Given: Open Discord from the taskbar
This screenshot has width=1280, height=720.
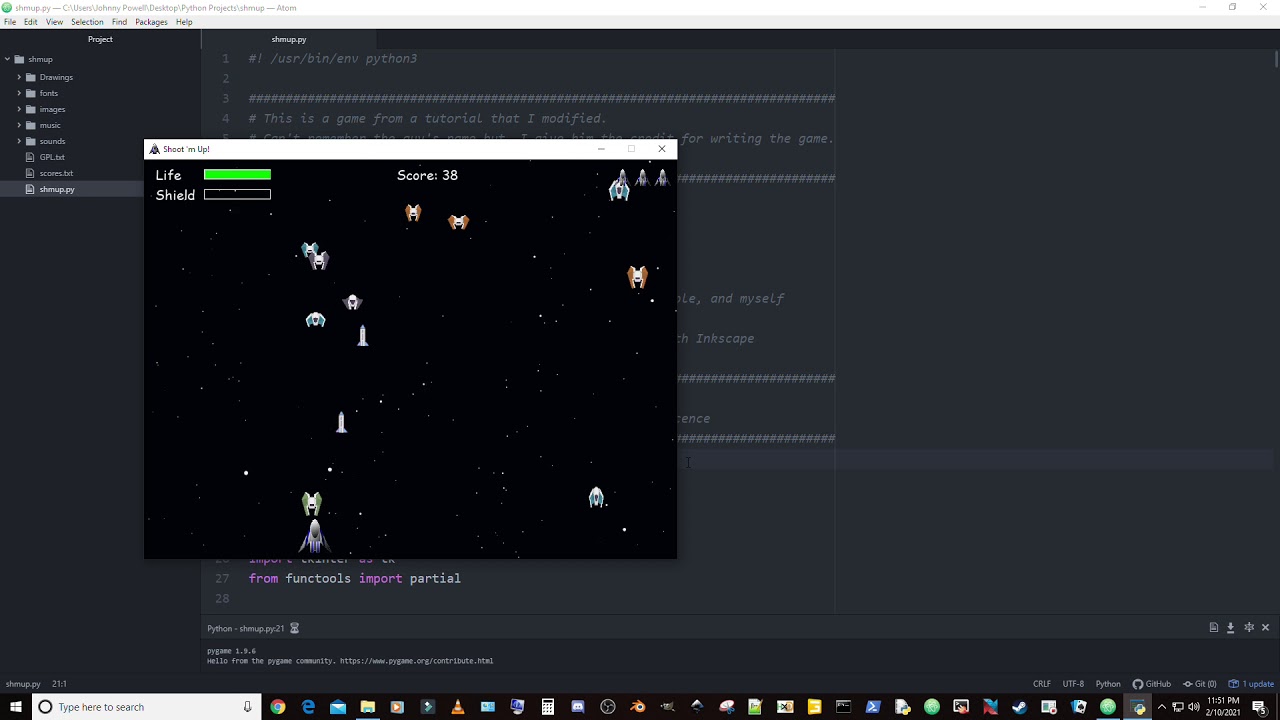Looking at the screenshot, I should point(578,707).
